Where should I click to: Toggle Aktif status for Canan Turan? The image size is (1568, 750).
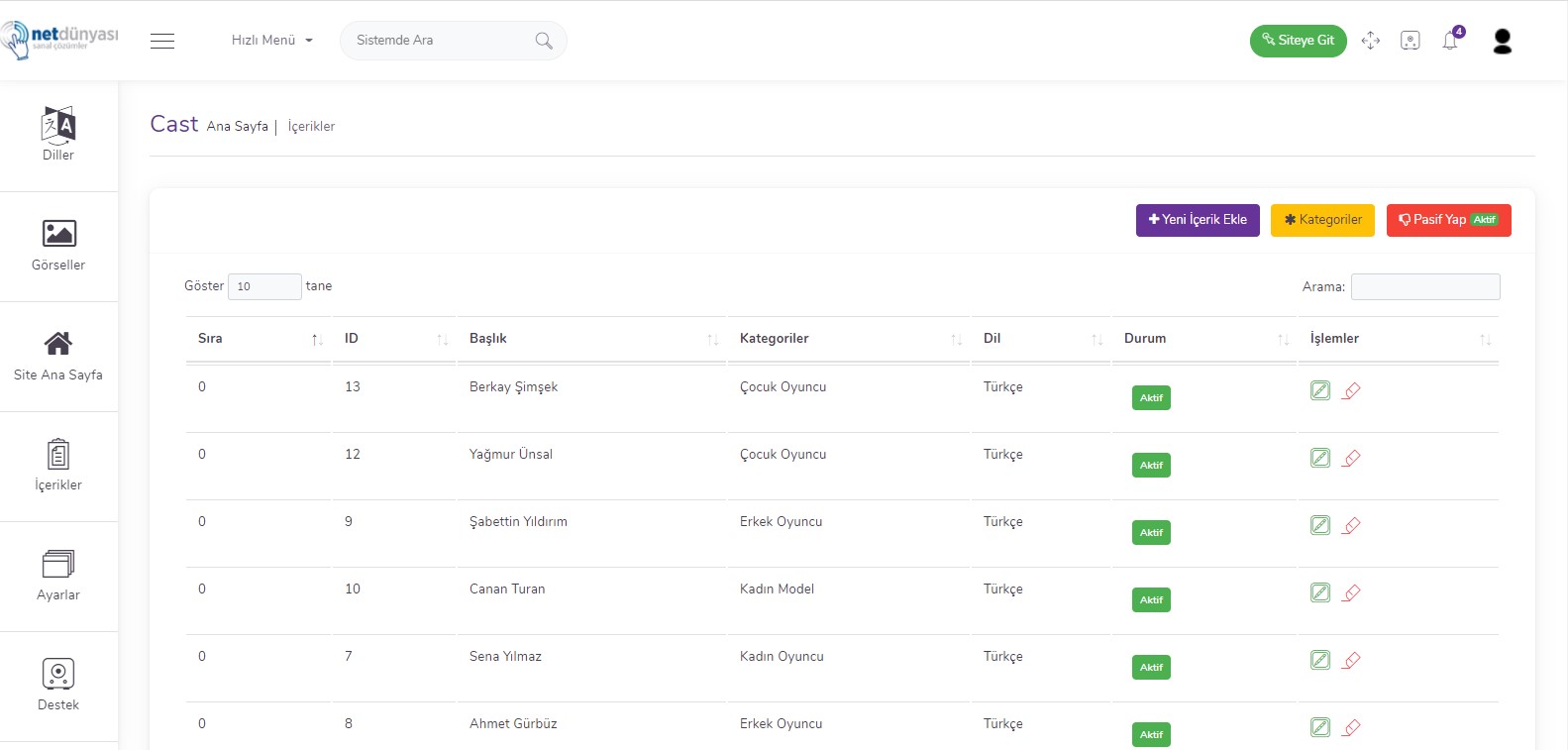(1151, 599)
